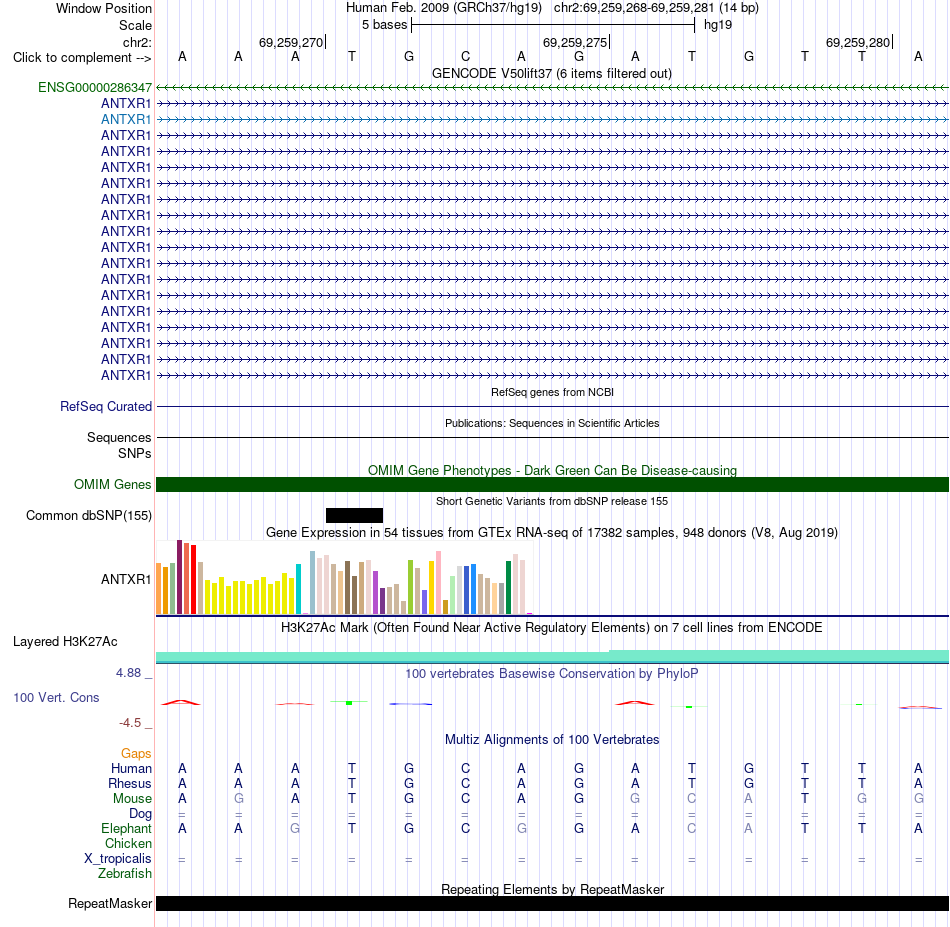This screenshot has height=927, width=950.
Task: Click the '100 Vert. Cons' track label
Action: 56,697
